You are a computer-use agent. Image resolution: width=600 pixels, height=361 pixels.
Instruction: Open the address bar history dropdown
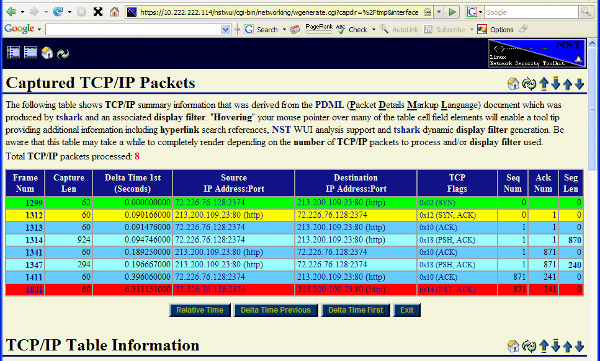439,12
